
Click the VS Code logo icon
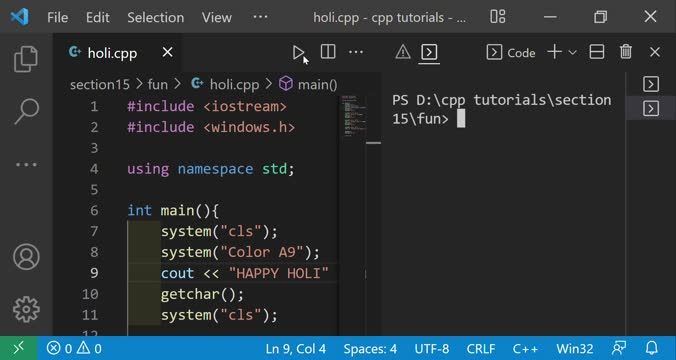[x=19, y=17]
